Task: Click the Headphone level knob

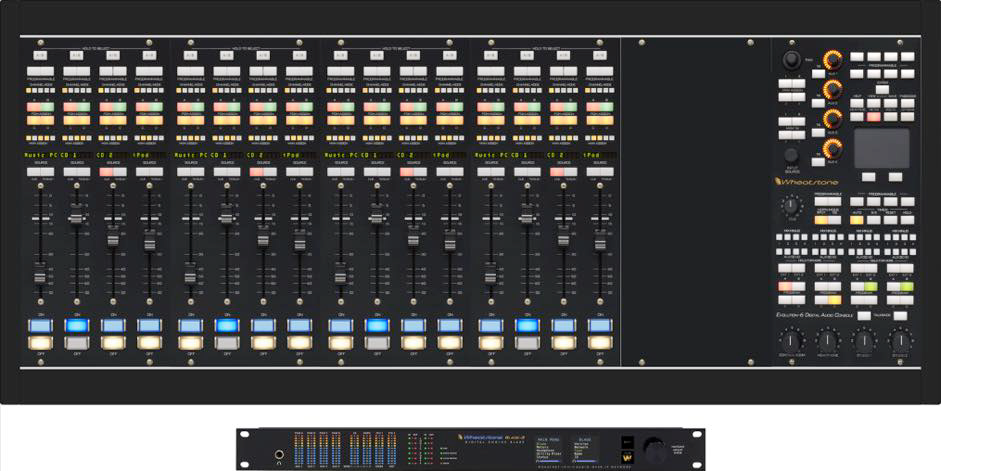Action: (x=826, y=340)
